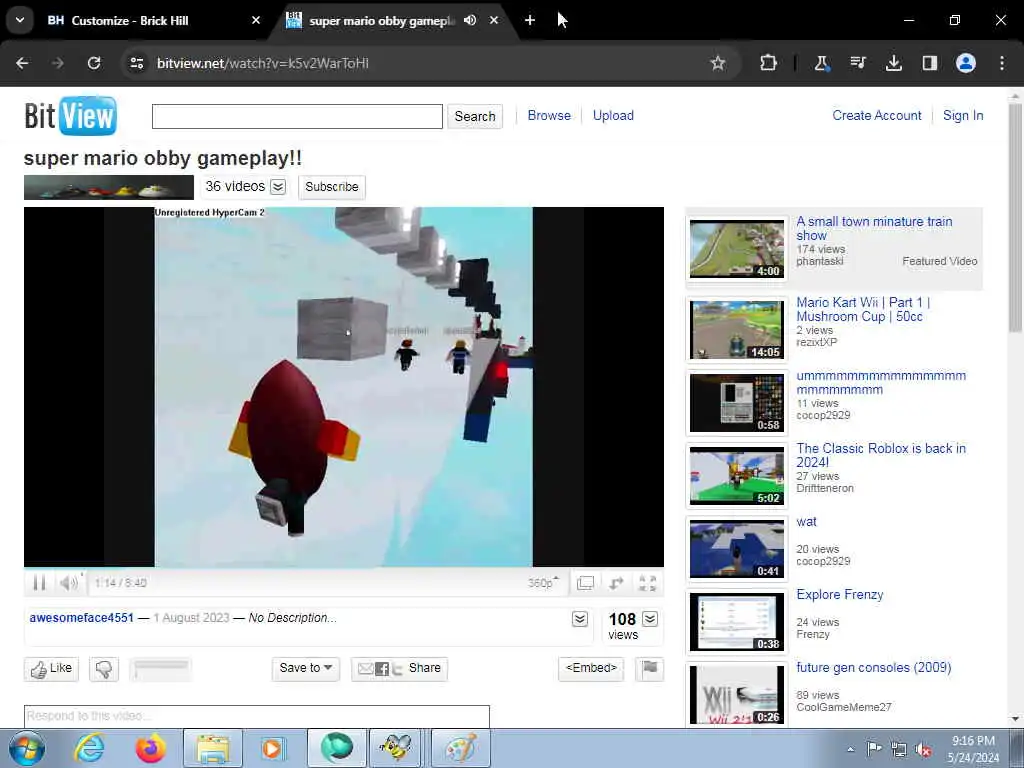The width and height of the screenshot is (1024, 768).
Task: Click the pop-out arrows player icon
Action: [616, 583]
